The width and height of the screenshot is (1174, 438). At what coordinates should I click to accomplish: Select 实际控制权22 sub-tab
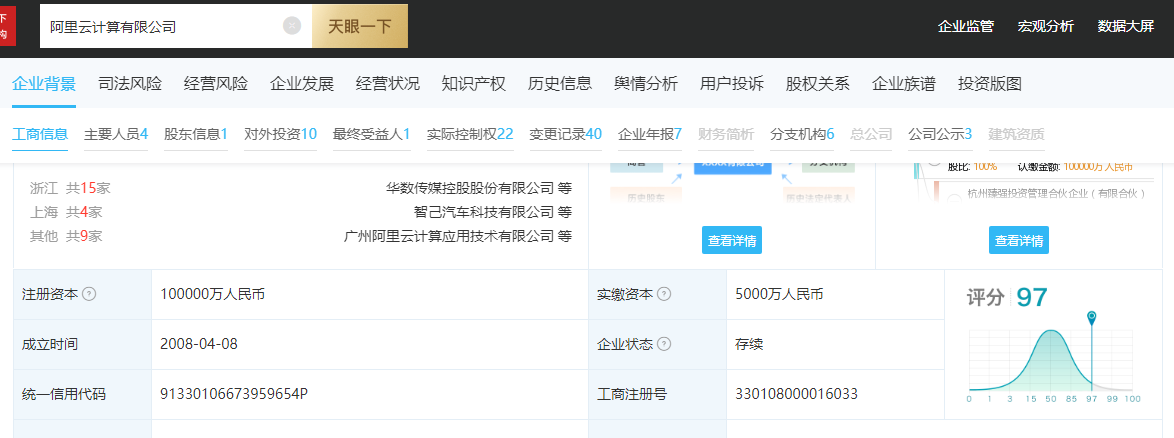pos(470,135)
